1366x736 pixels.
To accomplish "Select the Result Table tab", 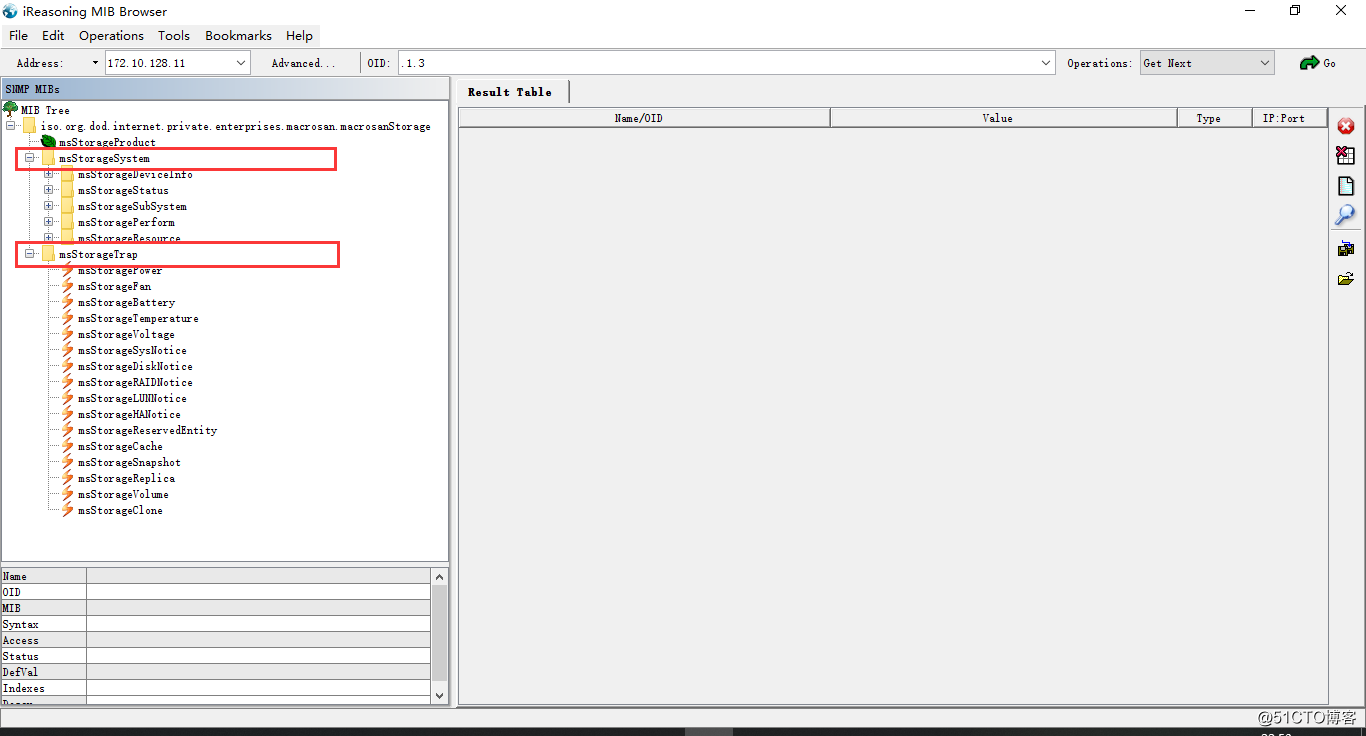I will [x=511, y=91].
